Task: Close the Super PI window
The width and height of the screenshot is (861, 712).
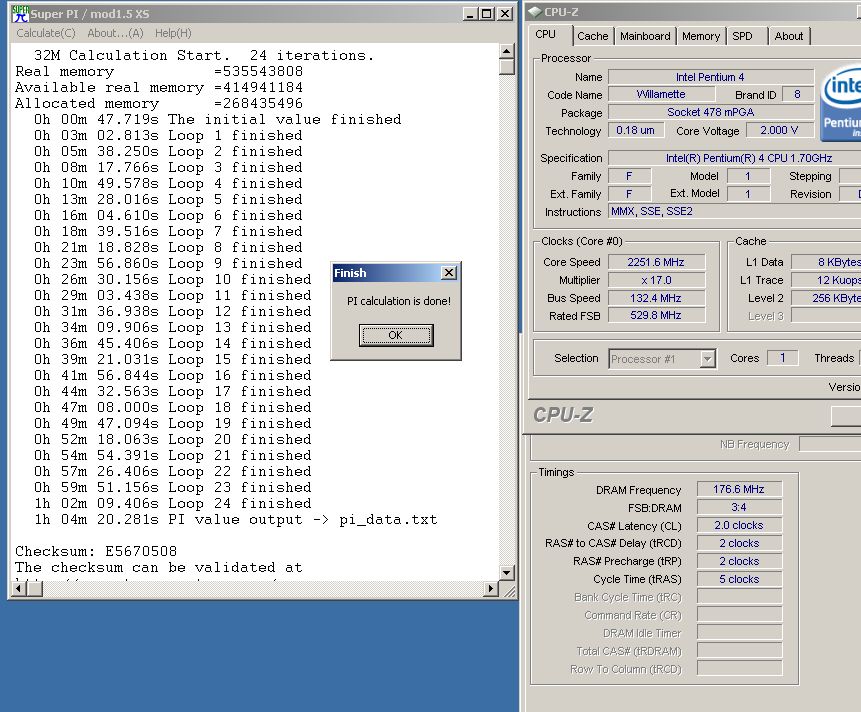Action: (505, 14)
